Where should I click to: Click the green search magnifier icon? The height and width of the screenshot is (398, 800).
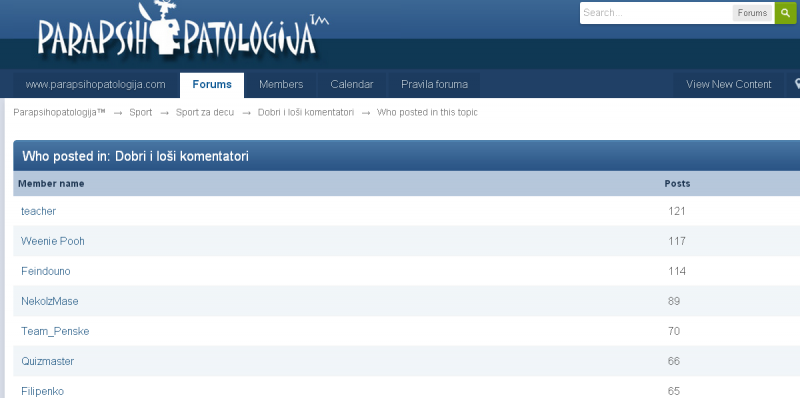tap(786, 13)
